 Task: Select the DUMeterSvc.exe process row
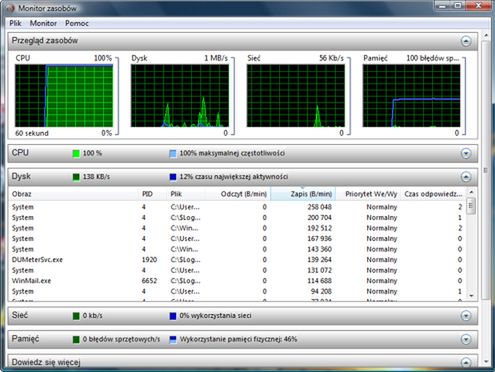click(x=237, y=260)
